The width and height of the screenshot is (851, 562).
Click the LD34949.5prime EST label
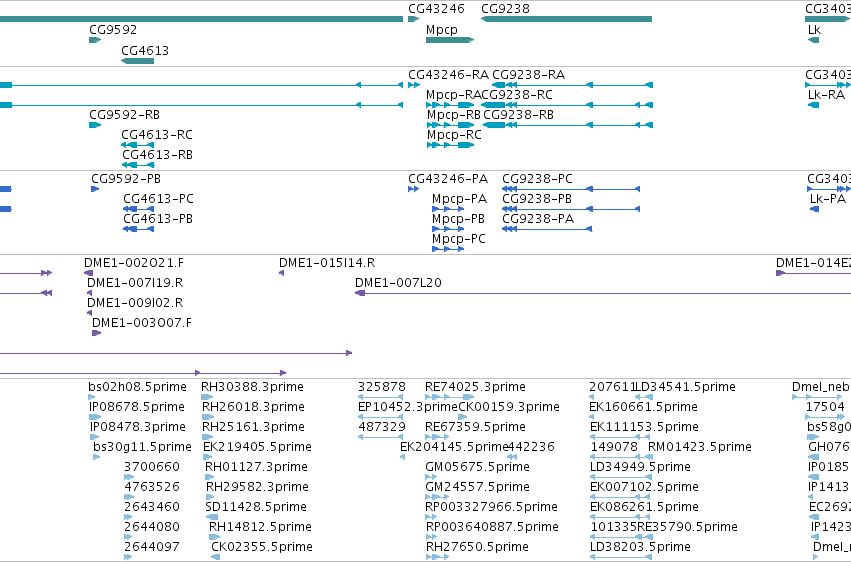640,468
